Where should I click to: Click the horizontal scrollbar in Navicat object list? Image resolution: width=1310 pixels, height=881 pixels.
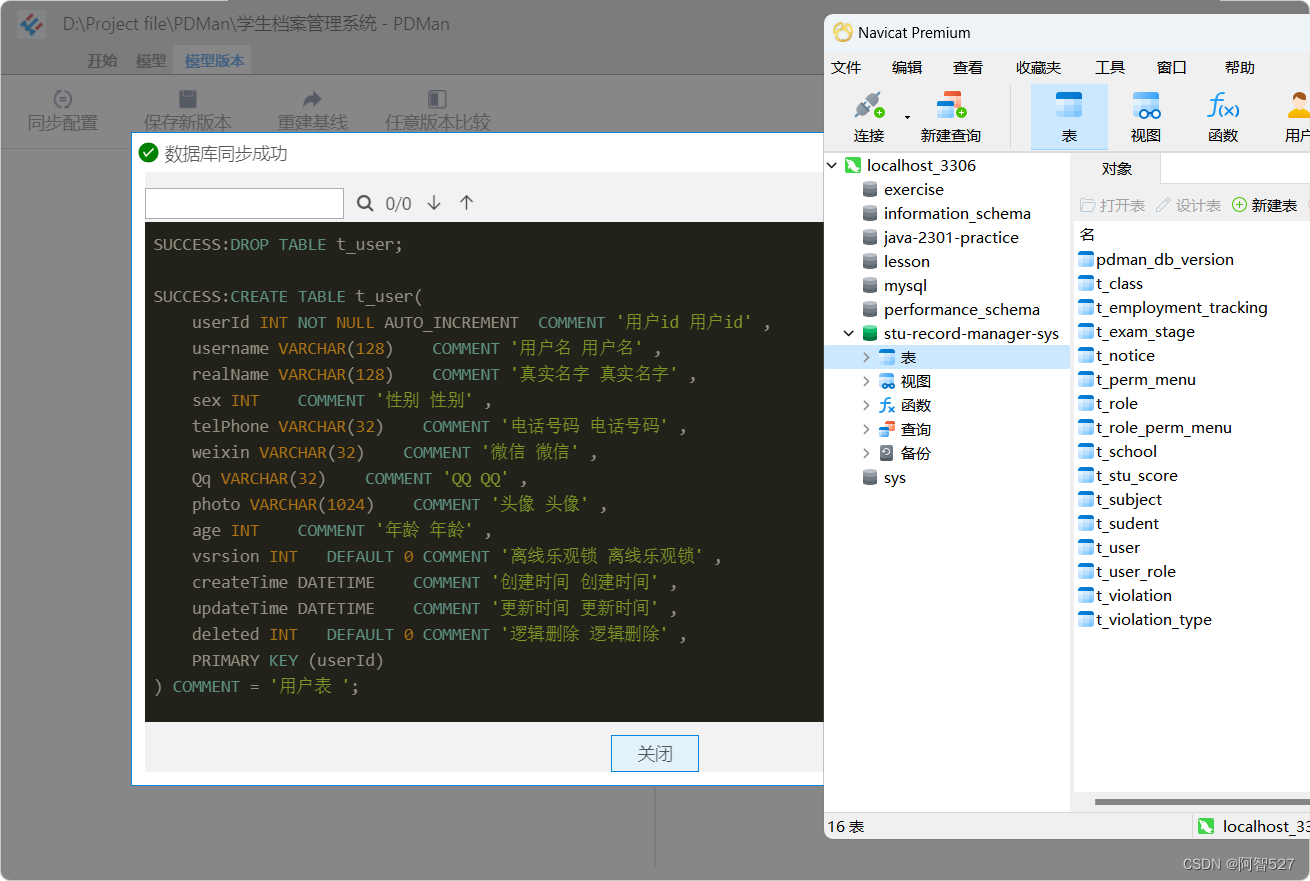tap(1202, 801)
